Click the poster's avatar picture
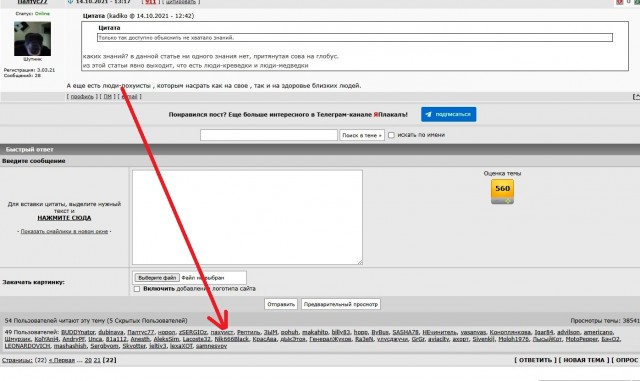Image resolution: width=640 pixels, height=381 pixels. 33,39
